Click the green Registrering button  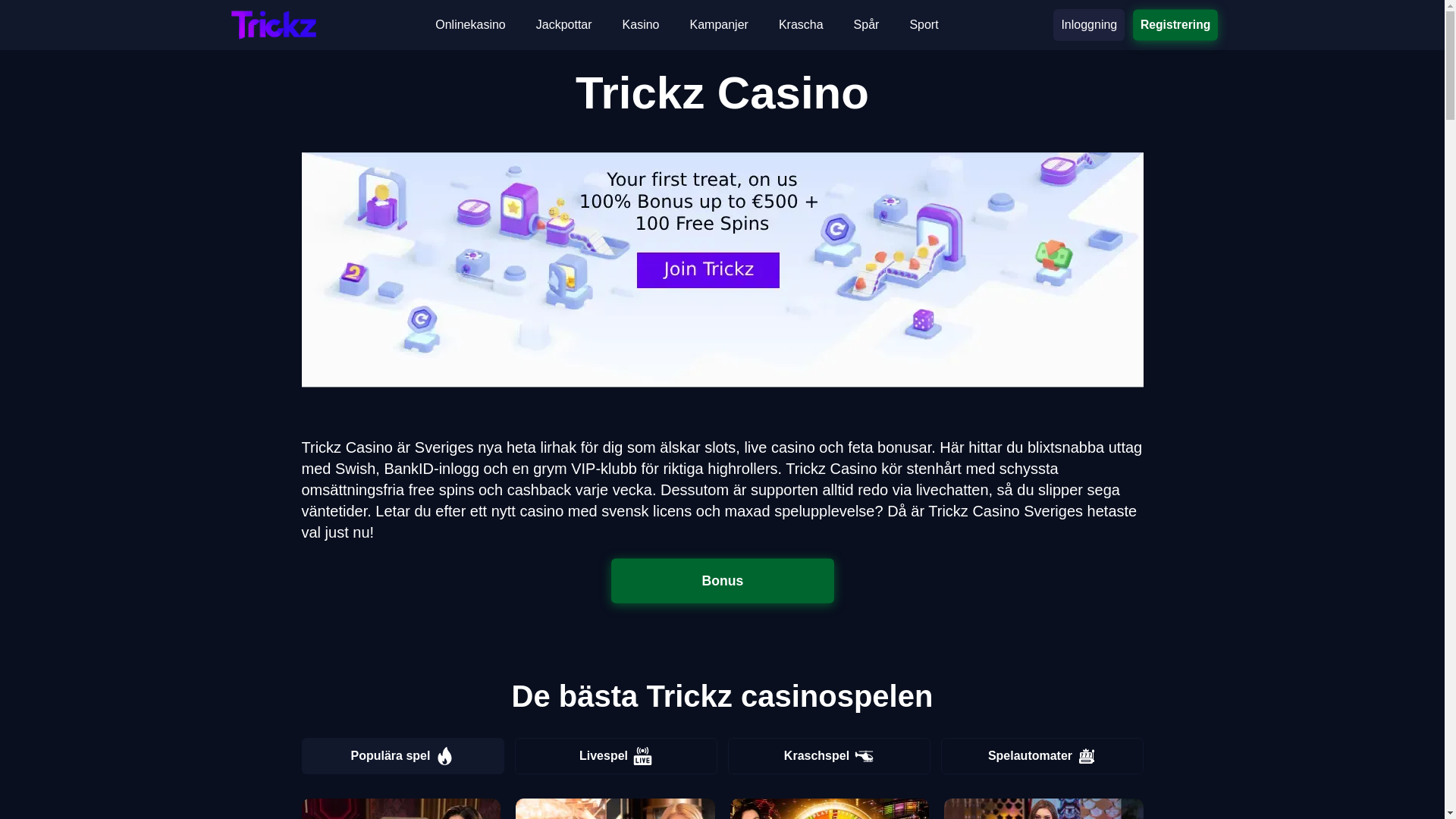1175,25
